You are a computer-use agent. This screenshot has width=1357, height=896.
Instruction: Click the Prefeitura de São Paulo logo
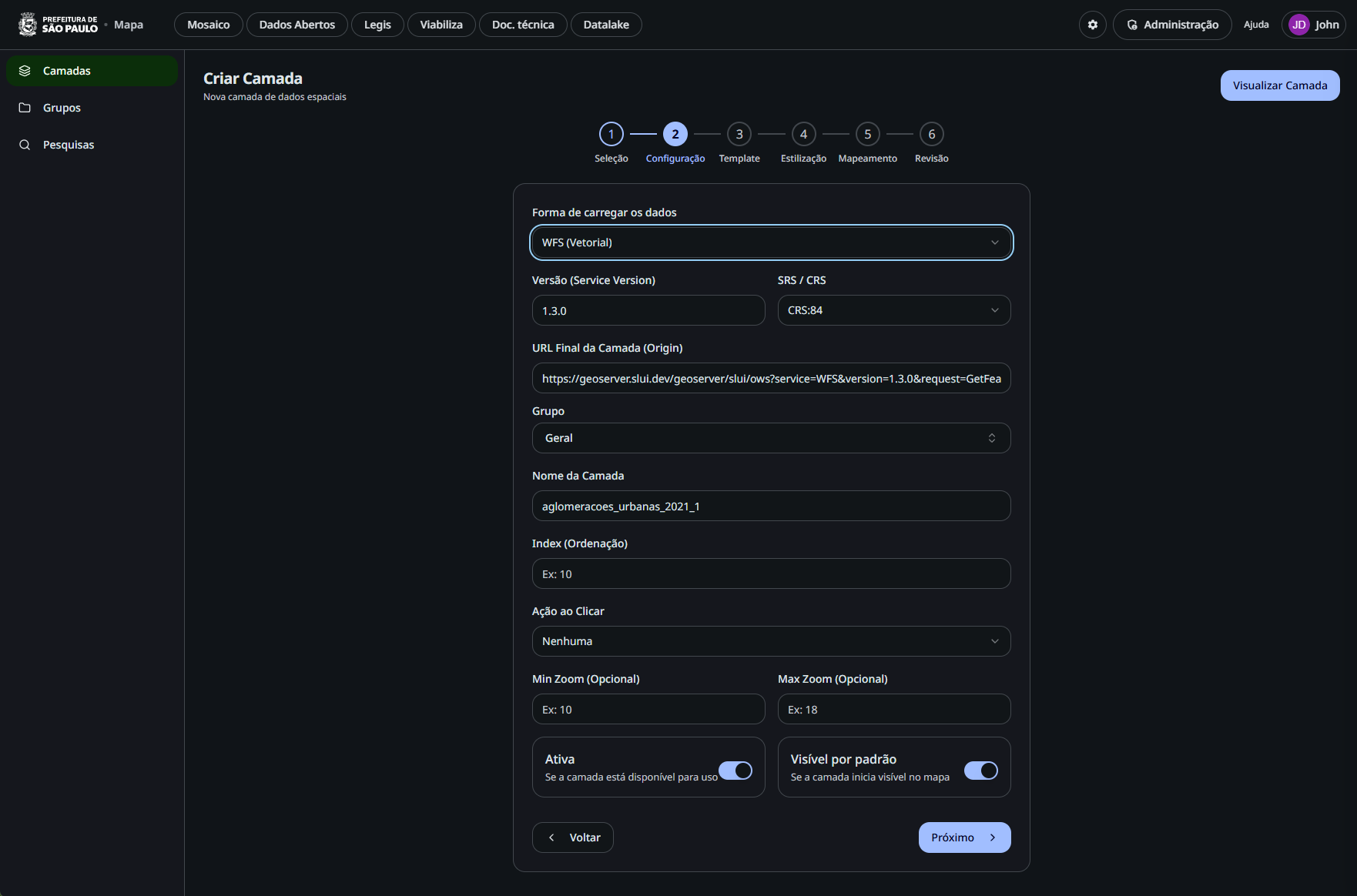click(x=59, y=25)
